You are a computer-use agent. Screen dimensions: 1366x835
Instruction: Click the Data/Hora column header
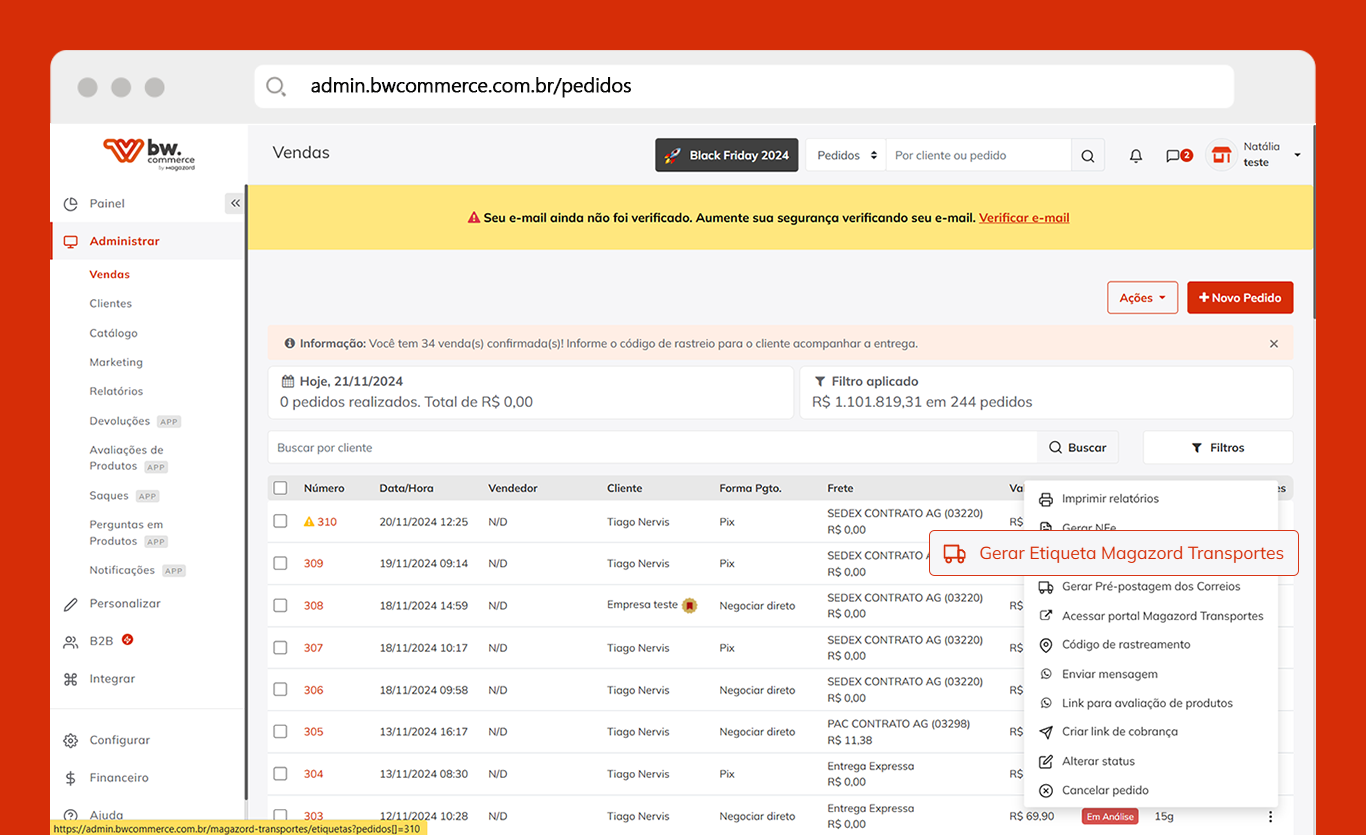(406, 488)
